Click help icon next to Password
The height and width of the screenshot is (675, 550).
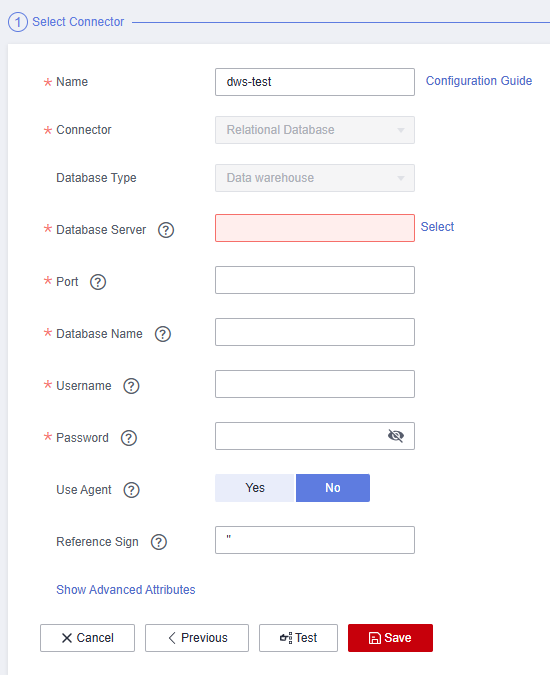[x=129, y=438]
